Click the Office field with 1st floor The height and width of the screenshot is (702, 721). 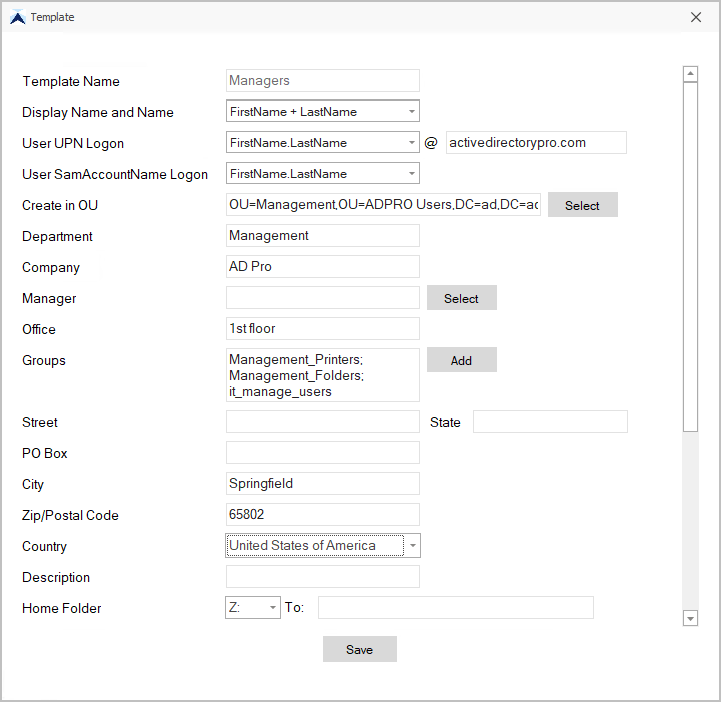(x=322, y=329)
